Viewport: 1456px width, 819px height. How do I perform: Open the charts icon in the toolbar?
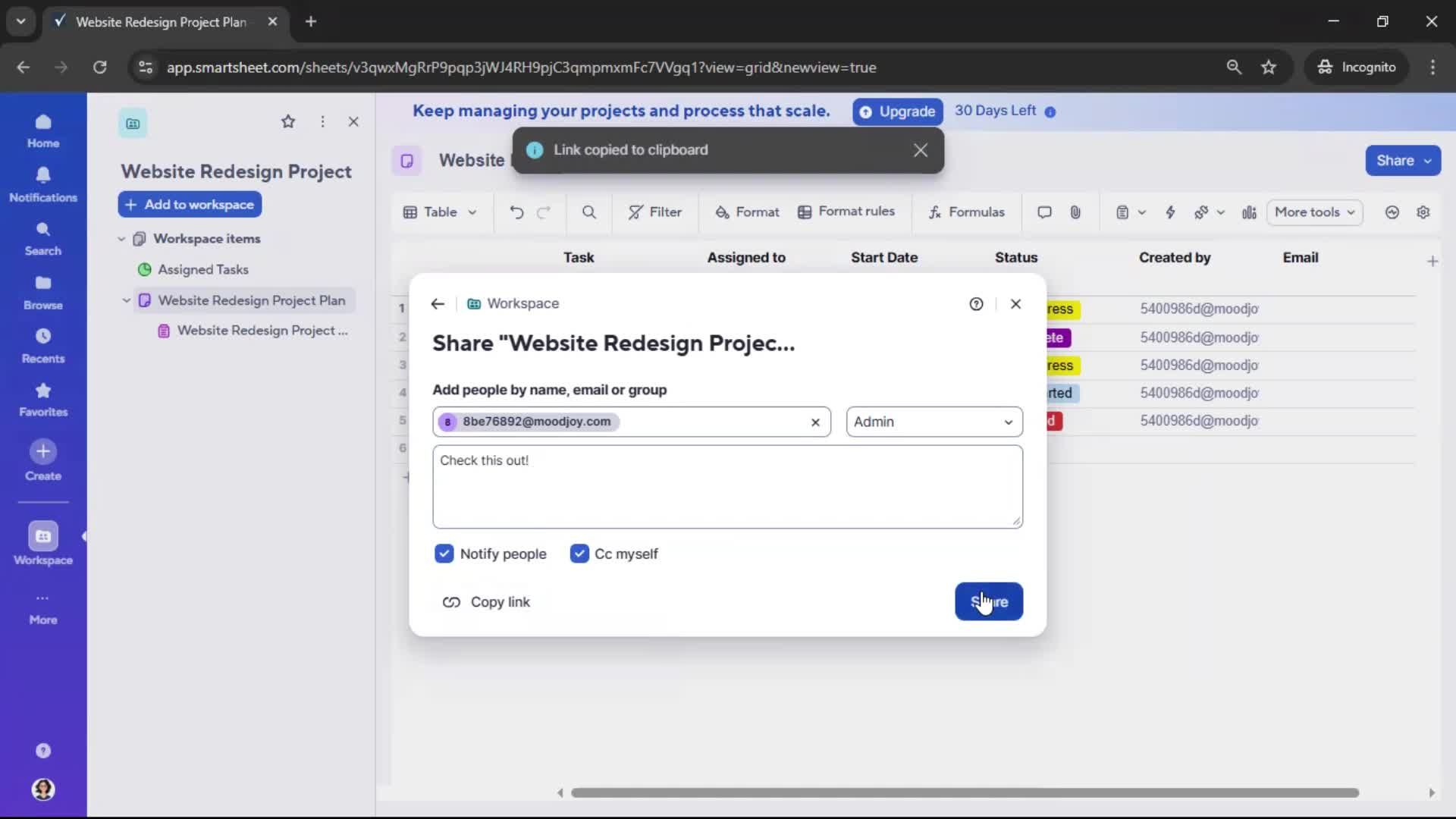tap(1248, 212)
